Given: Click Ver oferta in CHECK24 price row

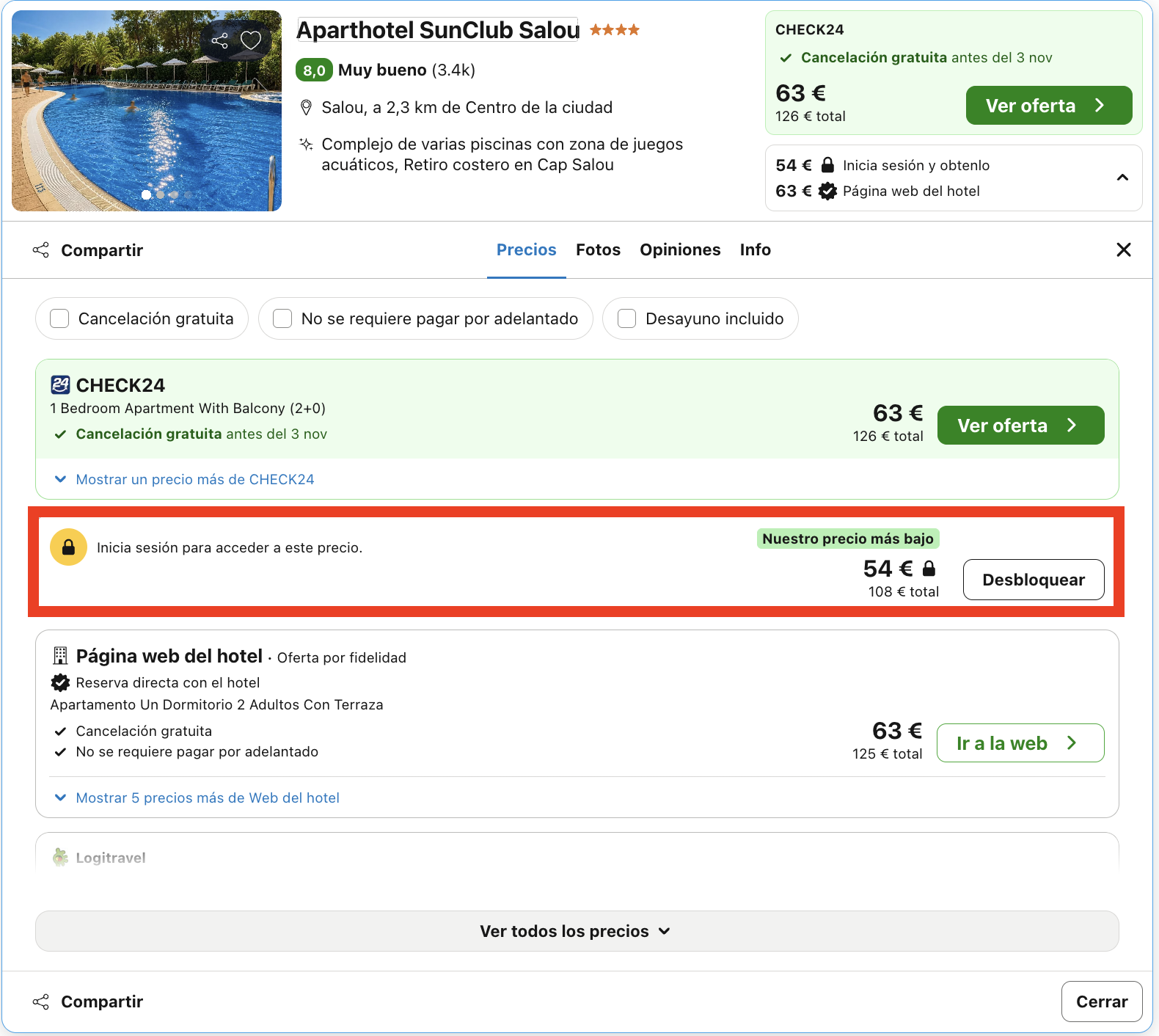Looking at the screenshot, I should click(x=1020, y=426).
